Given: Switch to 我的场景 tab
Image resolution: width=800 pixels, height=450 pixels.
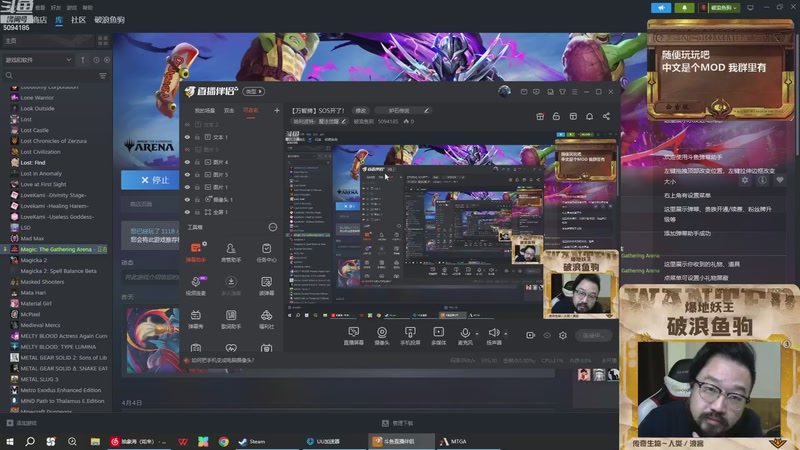Looking at the screenshot, I should tap(205, 110).
